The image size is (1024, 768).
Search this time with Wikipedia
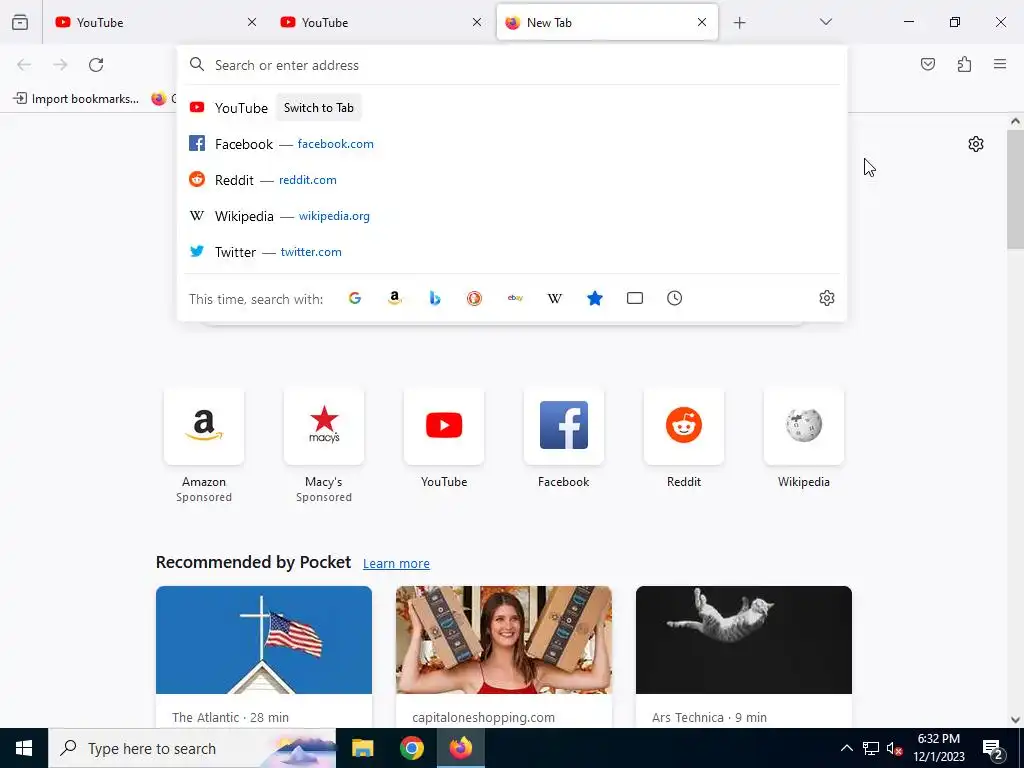click(x=554, y=298)
